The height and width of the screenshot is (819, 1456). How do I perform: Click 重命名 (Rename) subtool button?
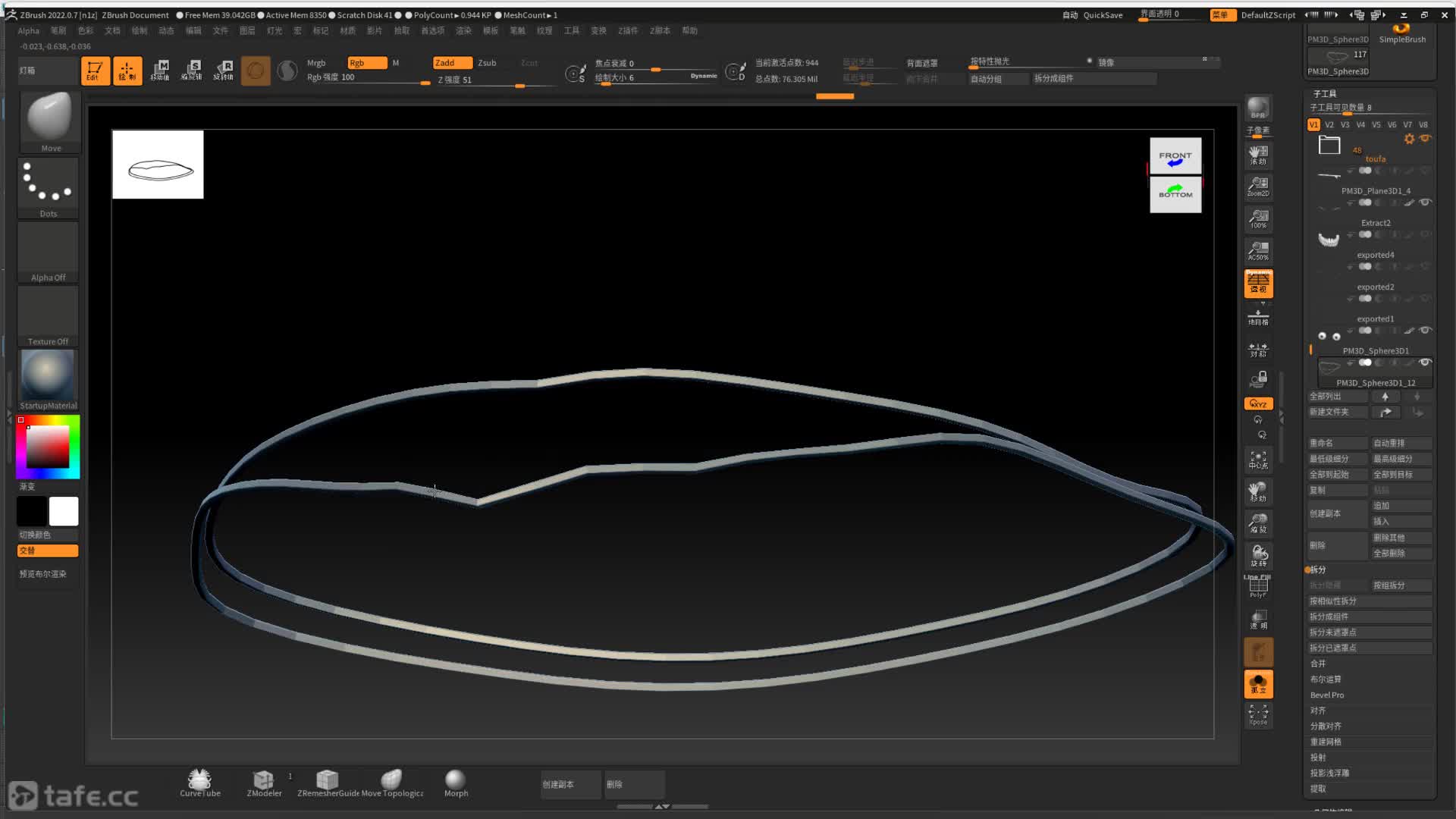(x=1338, y=443)
